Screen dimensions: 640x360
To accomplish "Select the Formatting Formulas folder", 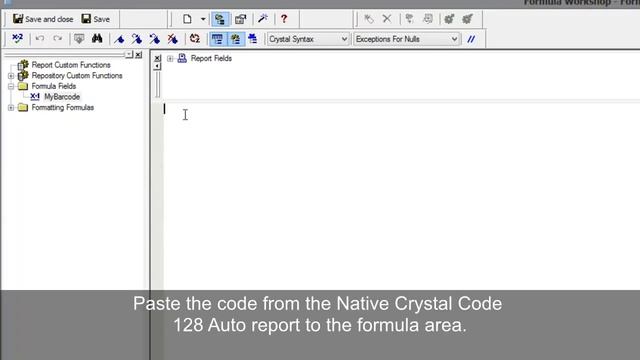I will click(x=62, y=107).
